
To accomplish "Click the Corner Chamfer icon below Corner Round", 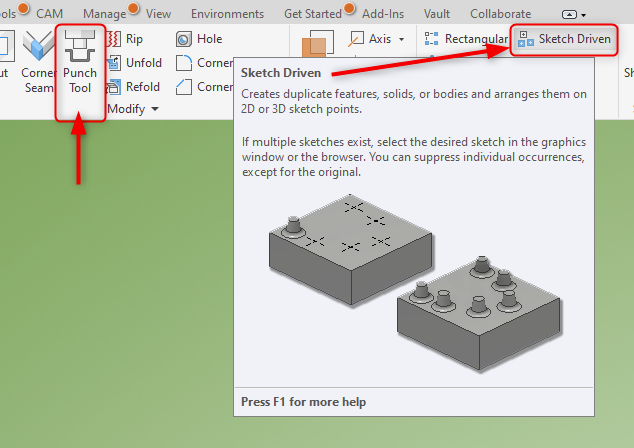I will tap(184, 87).
